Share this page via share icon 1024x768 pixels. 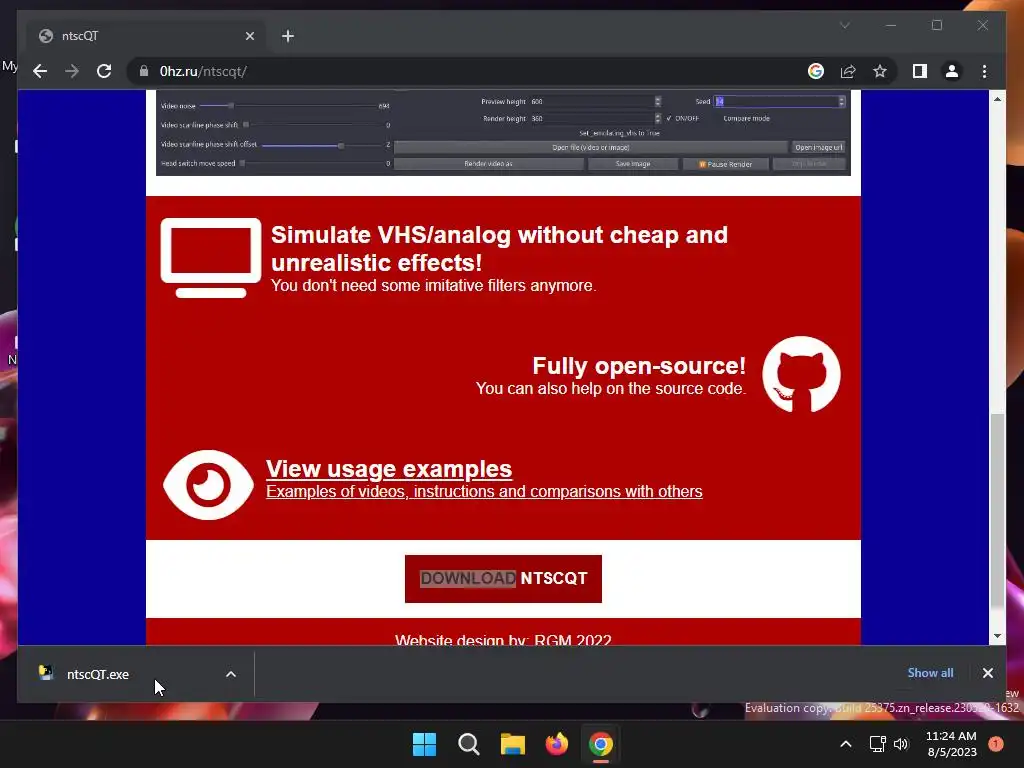pyautogui.click(x=848, y=71)
